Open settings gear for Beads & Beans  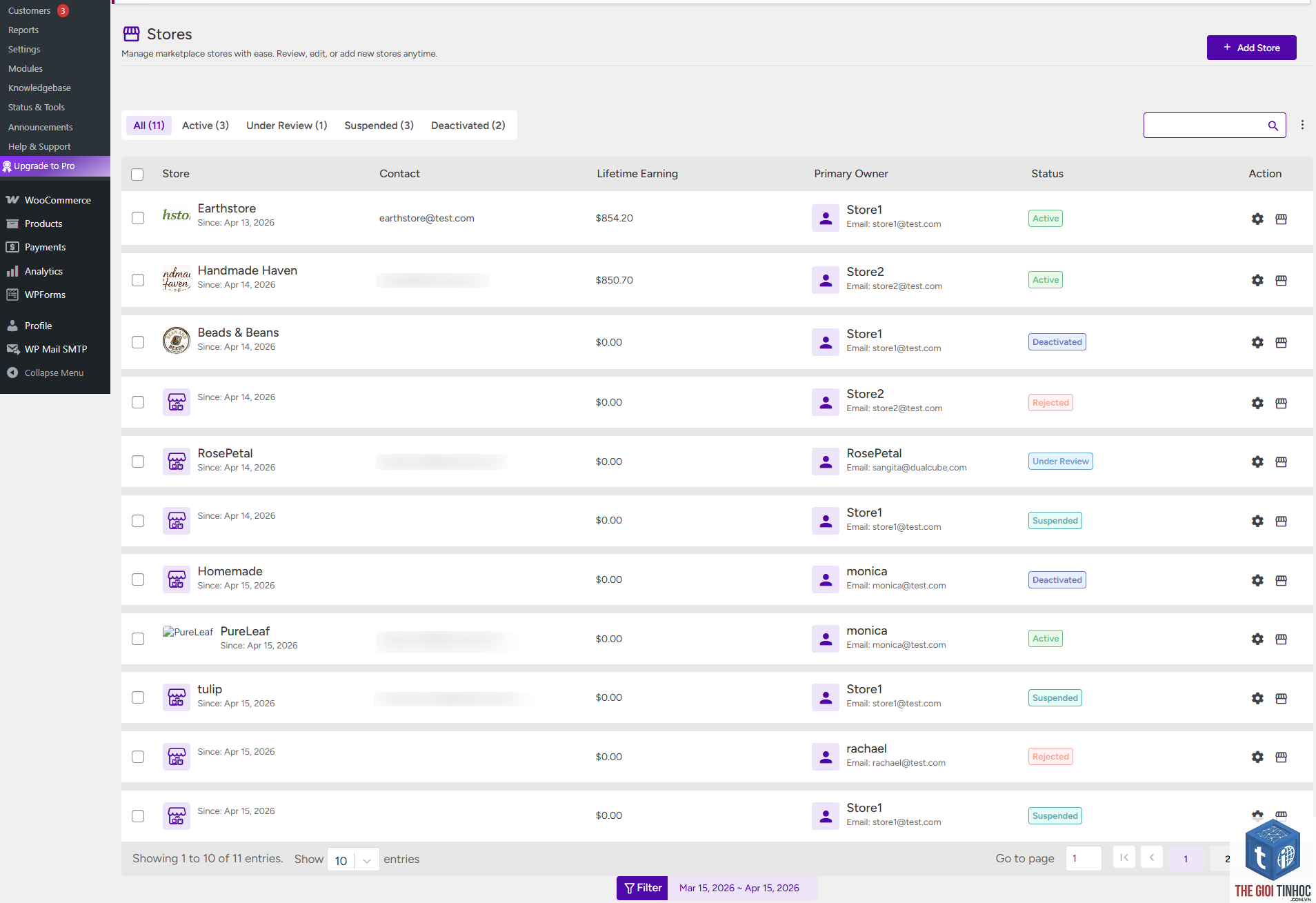(1257, 342)
